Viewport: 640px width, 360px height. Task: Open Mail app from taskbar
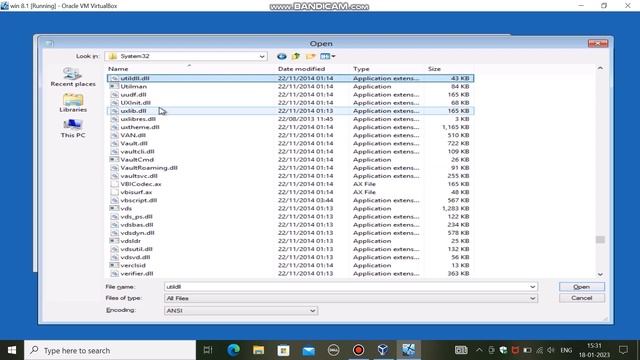309,350
